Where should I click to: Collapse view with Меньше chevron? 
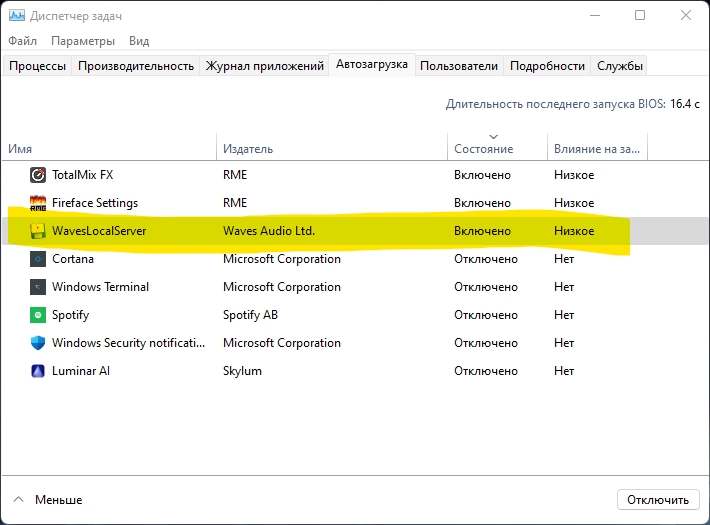tap(19, 500)
